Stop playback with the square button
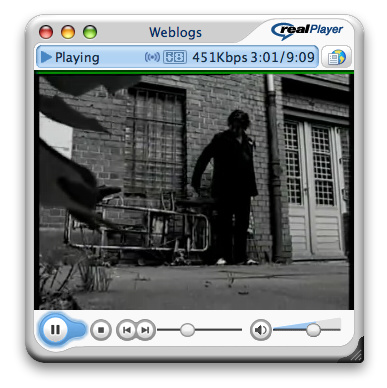Viewport: 387px width, 388px height. pos(101,330)
